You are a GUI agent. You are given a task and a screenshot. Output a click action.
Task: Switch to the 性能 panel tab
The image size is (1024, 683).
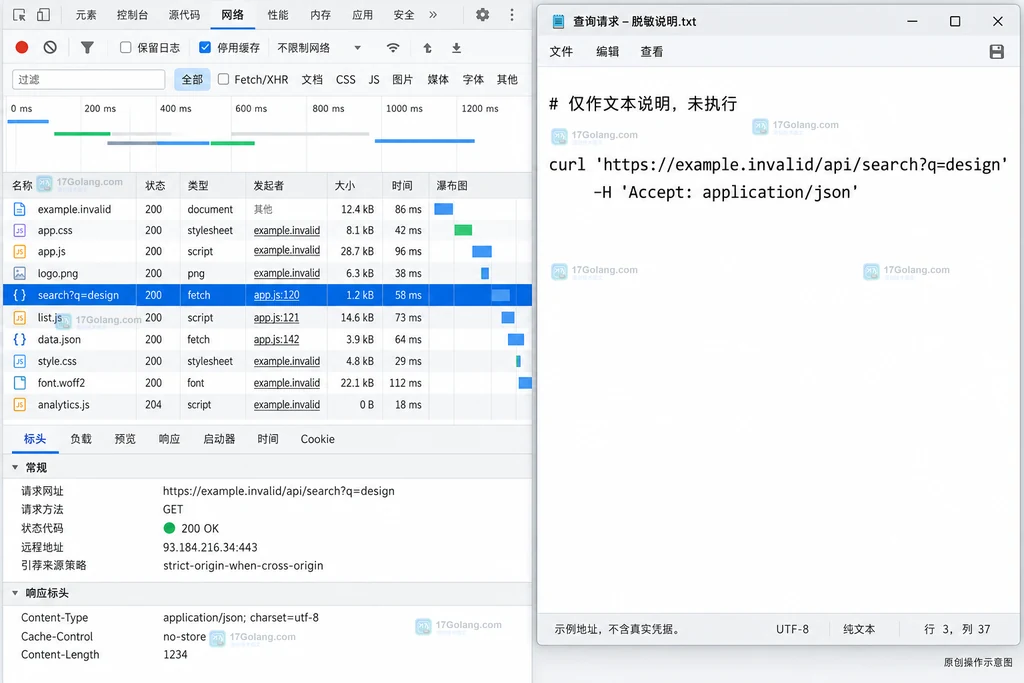(x=278, y=14)
